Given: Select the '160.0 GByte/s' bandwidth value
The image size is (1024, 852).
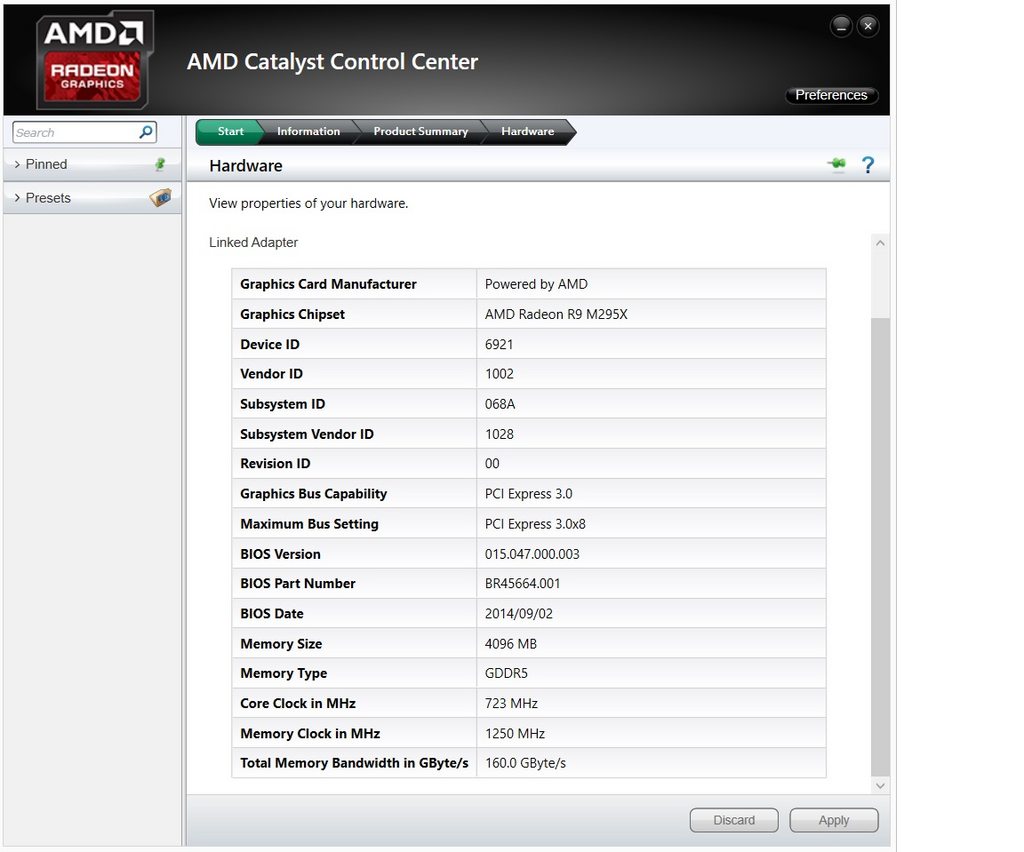Looking at the screenshot, I should click(x=525, y=763).
